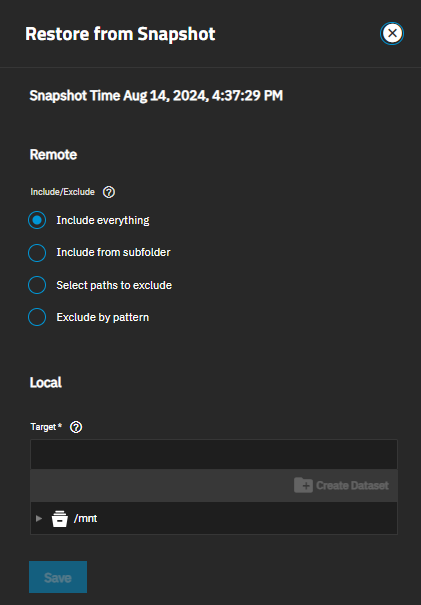
Task: Click the /mnt dataset drive icon
Action: (60, 519)
